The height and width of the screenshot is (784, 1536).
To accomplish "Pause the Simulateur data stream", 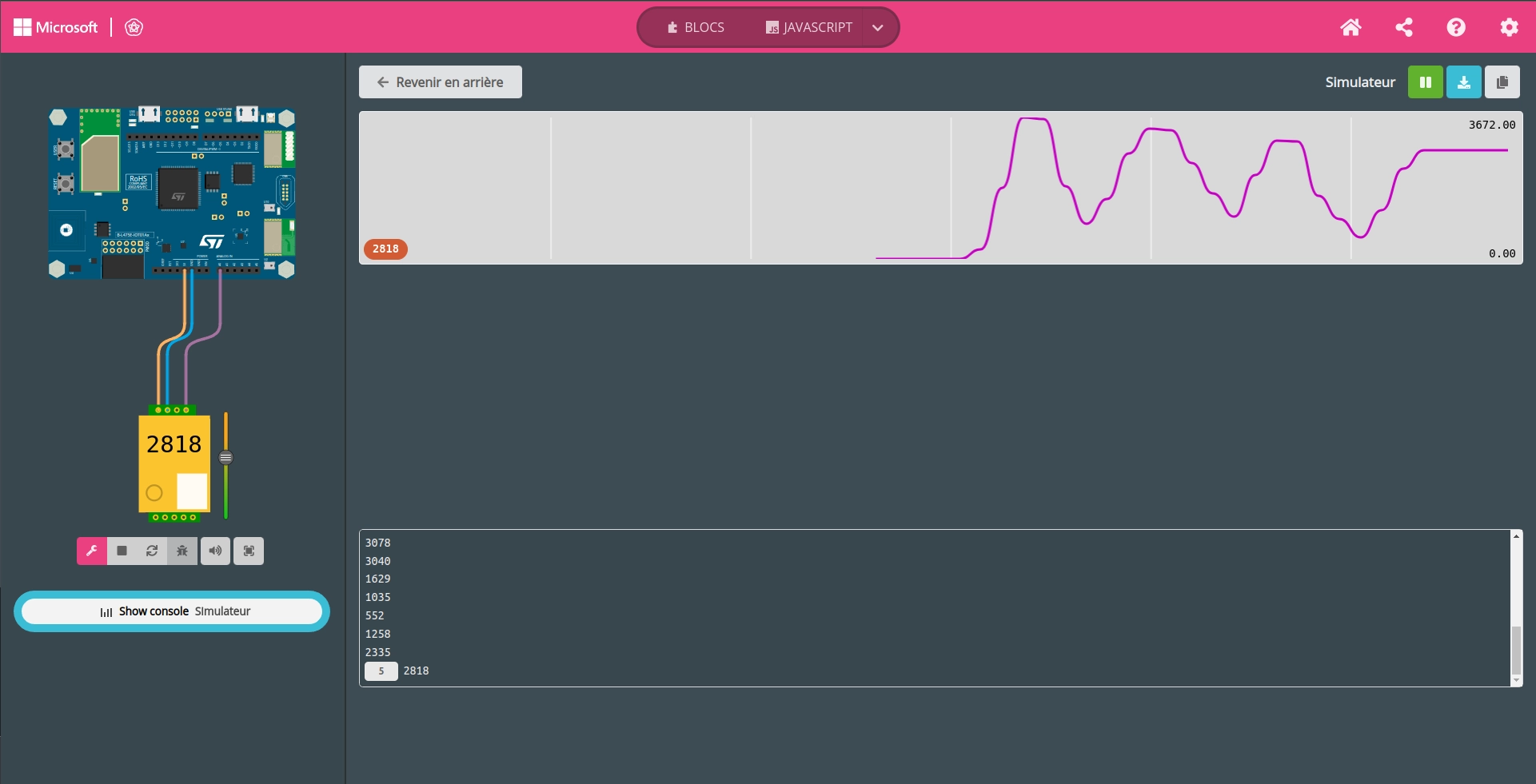I will click(x=1425, y=82).
